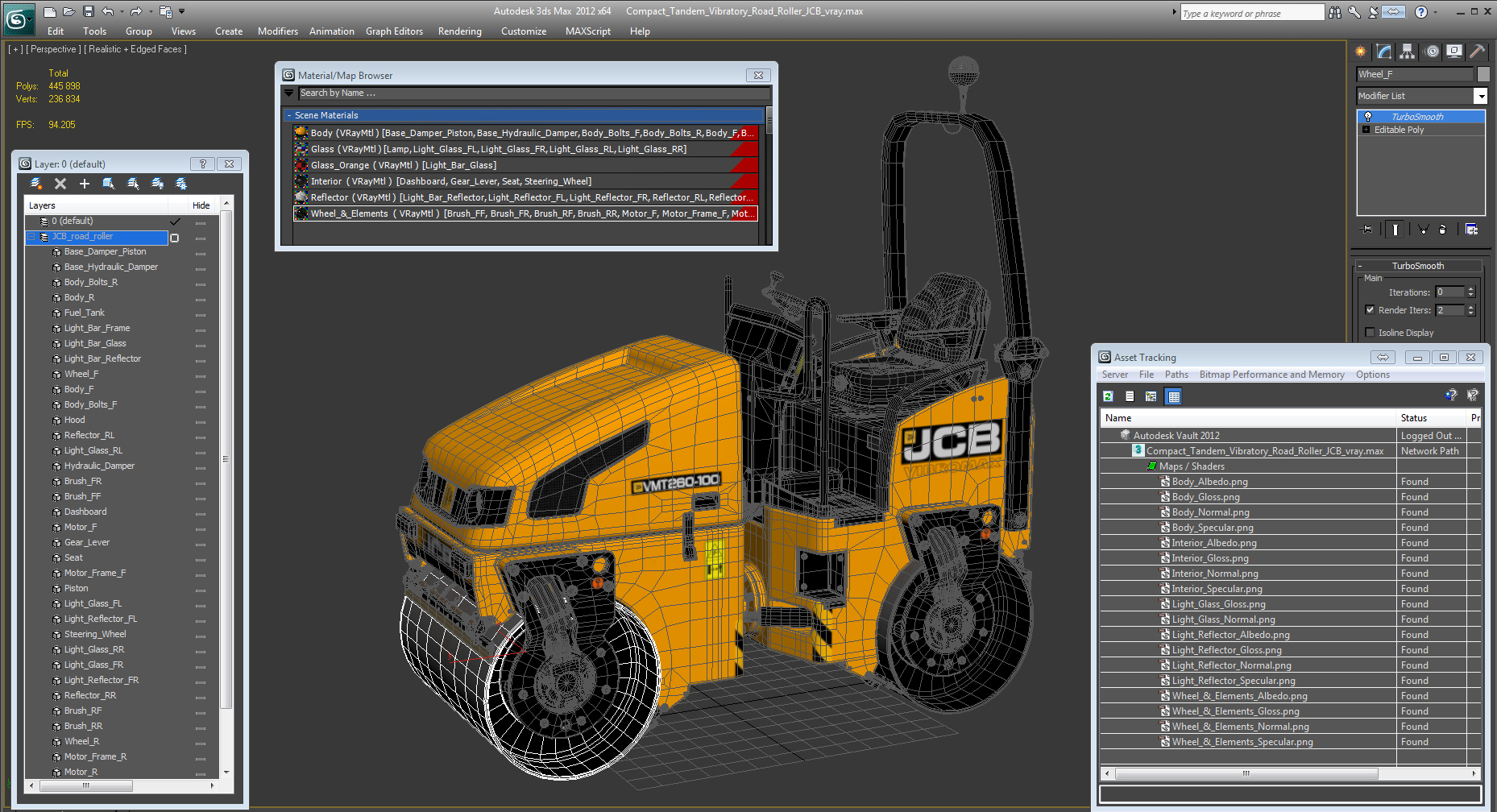
Task: Toggle current layer checkbox for JCB_road_roller
Action: pyautogui.click(x=175, y=238)
